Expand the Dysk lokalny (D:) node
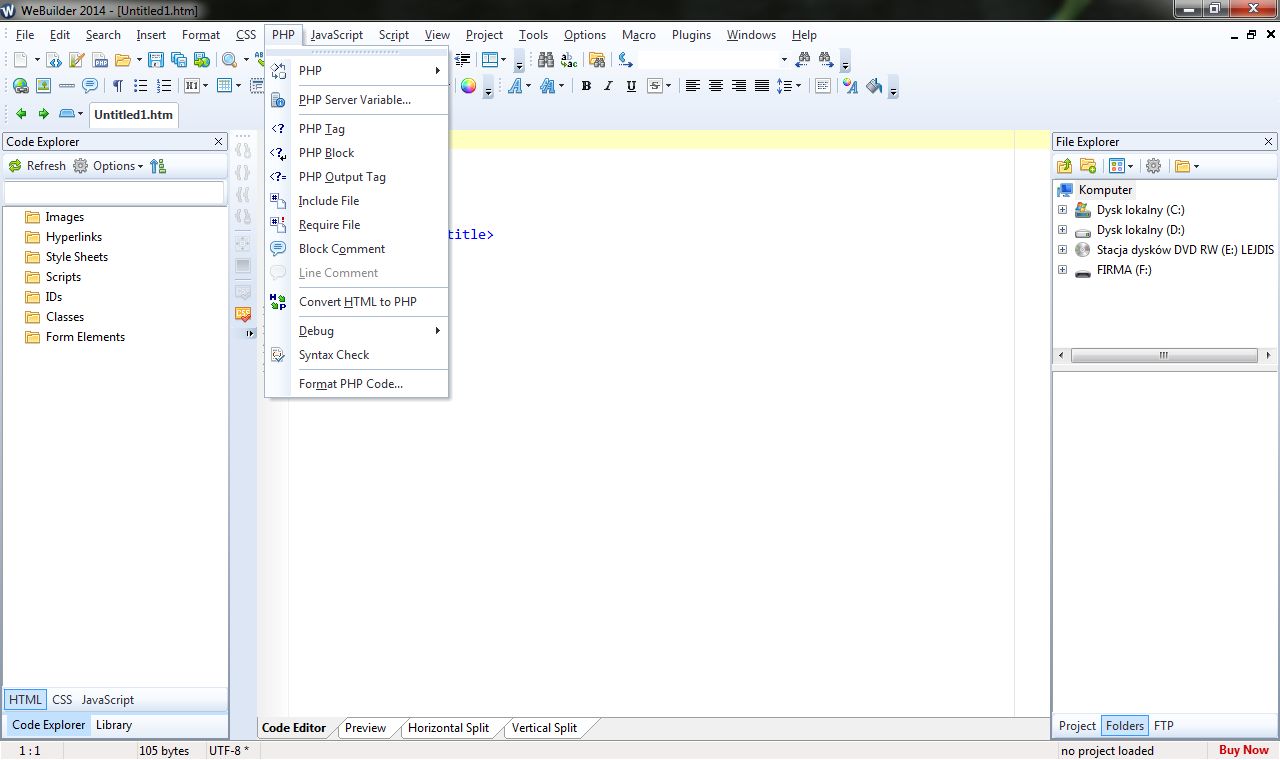1280x760 pixels. [x=1063, y=230]
